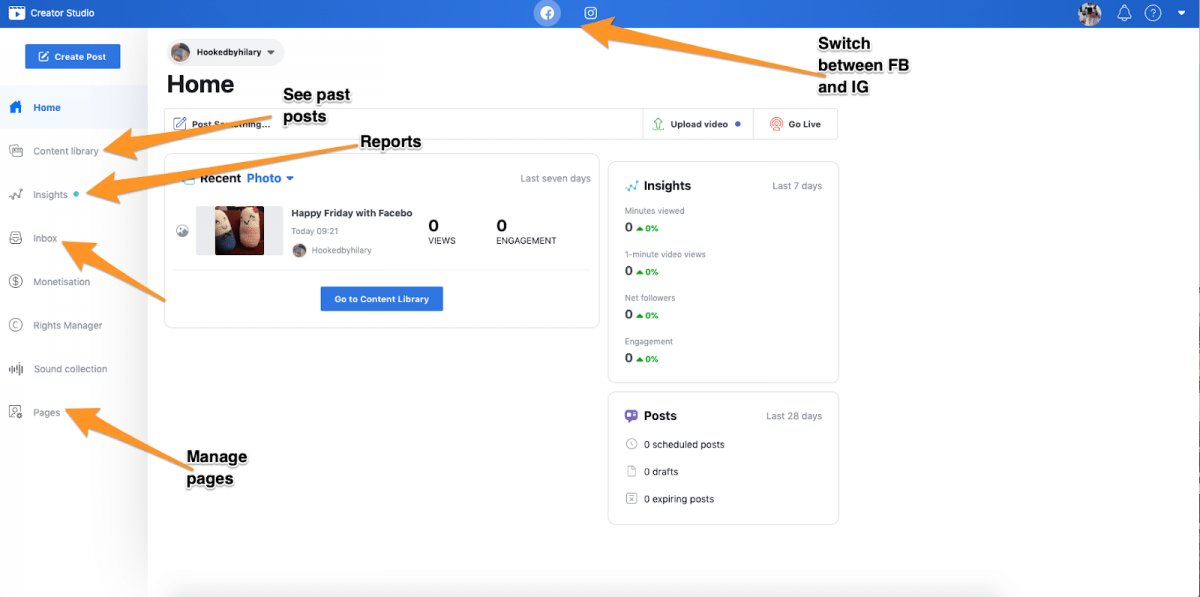Open the Happy Friday post thumbnail
1200x597 pixels.
click(x=240, y=230)
